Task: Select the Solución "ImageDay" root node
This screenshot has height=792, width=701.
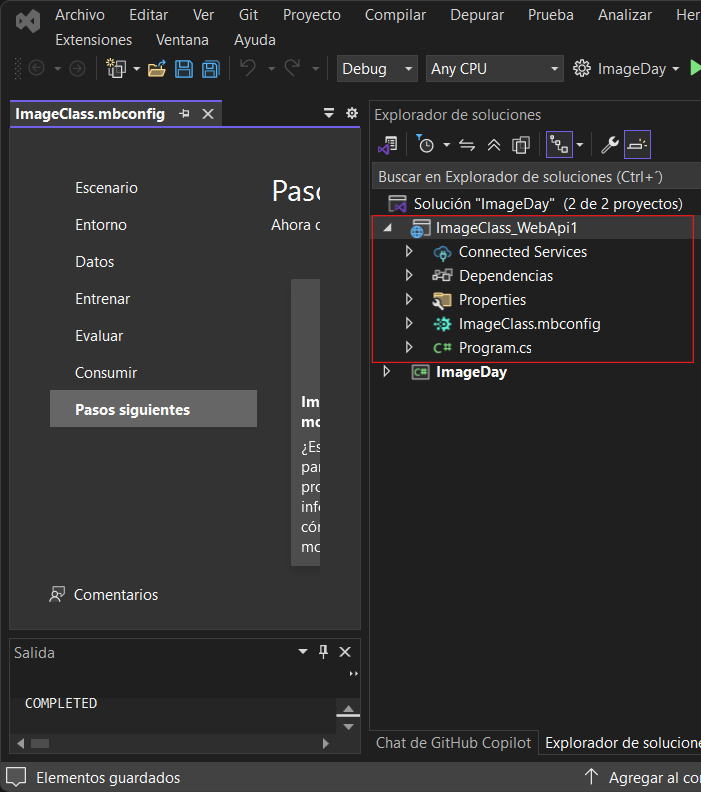Action: click(536, 204)
